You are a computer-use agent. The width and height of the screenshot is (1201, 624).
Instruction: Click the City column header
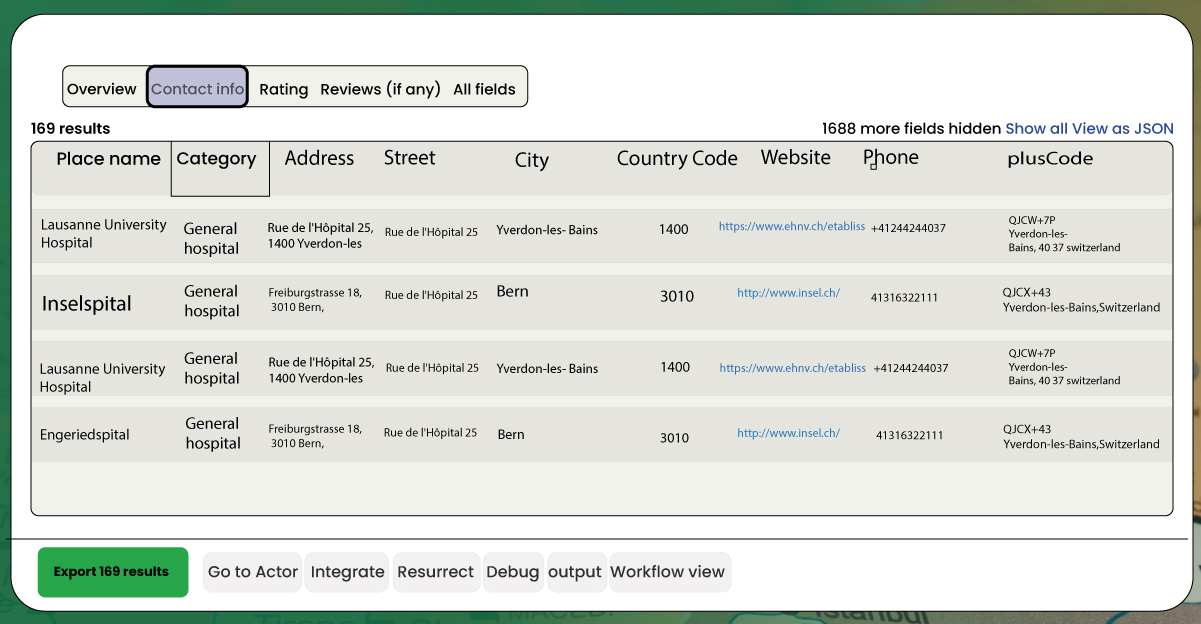coord(532,160)
